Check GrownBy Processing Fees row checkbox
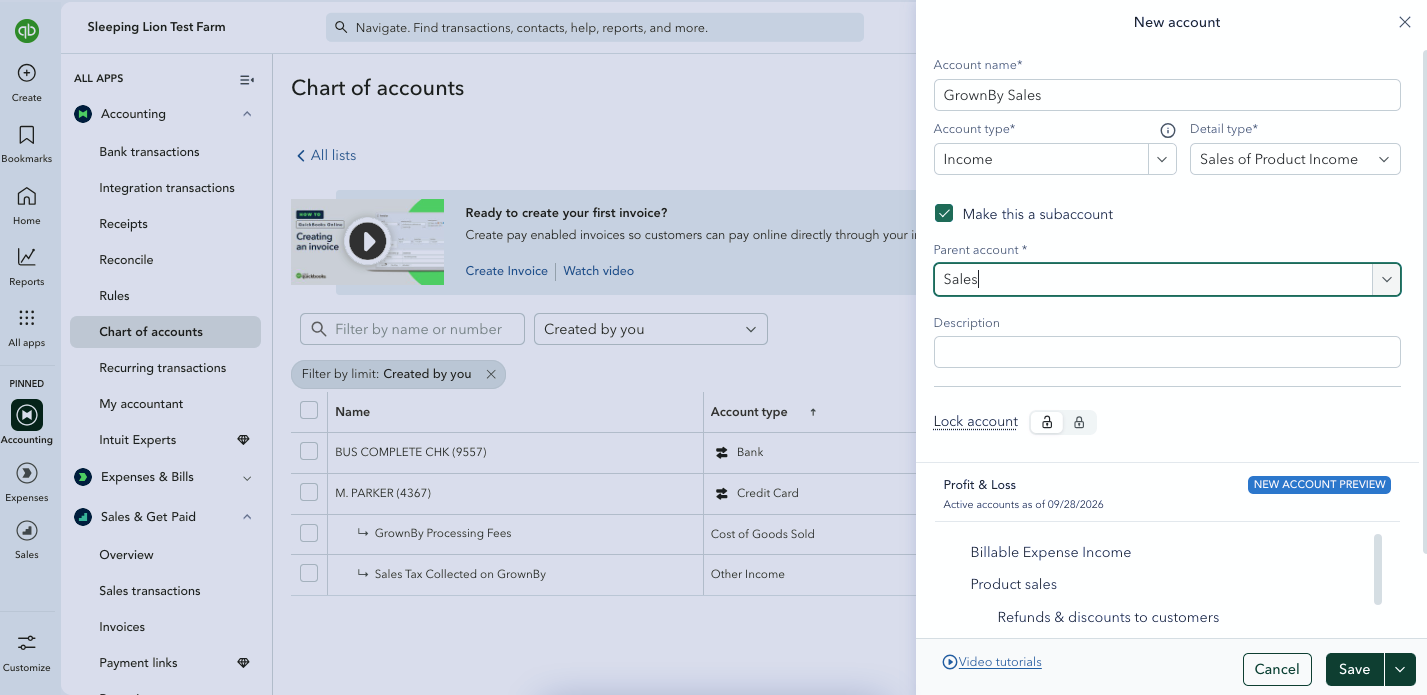This screenshot has width=1427, height=695. pos(309,533)
